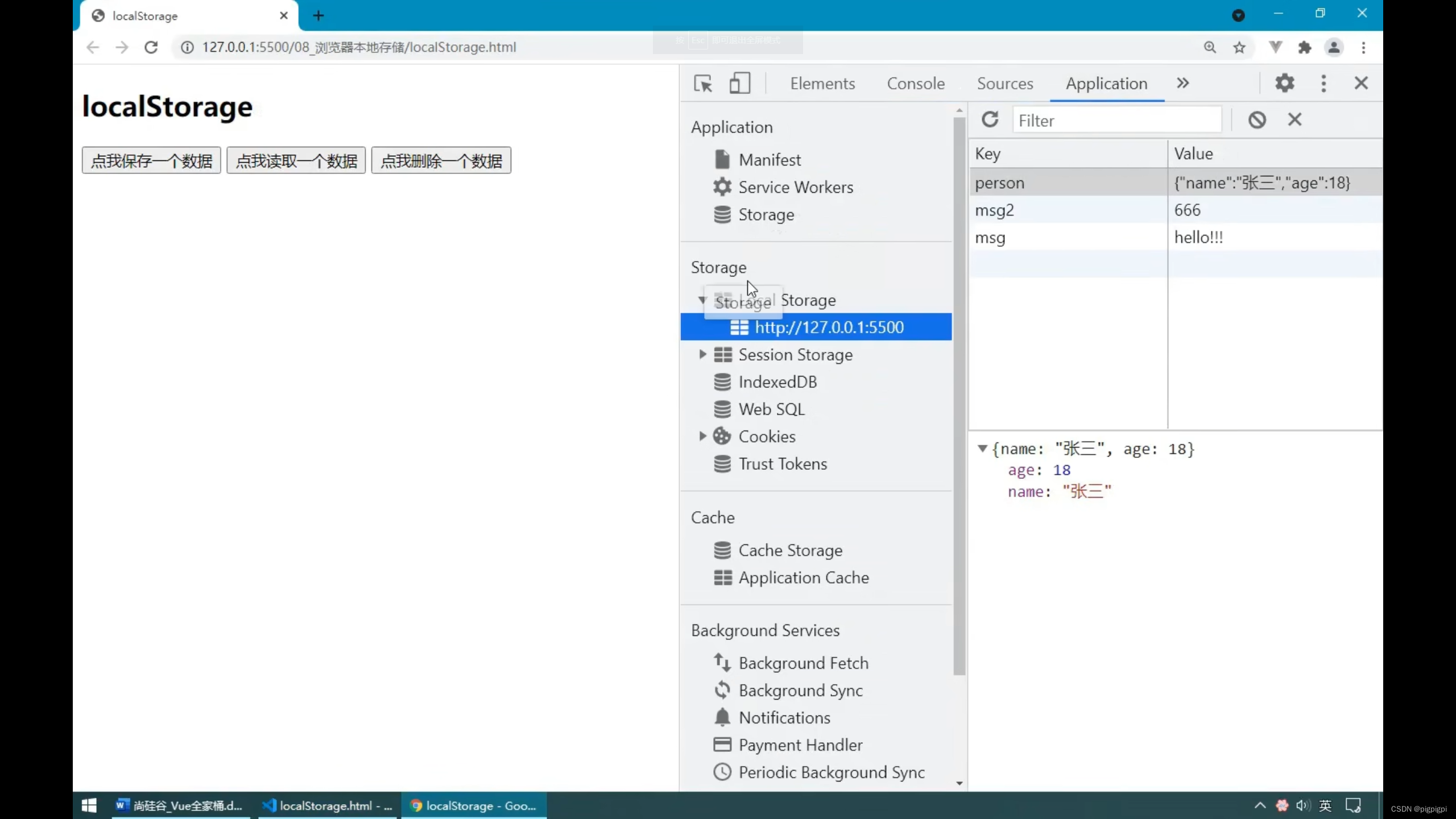Clear all local storage entries icon
This screenshot has width=1456, height=819.
coord(1257,120)
